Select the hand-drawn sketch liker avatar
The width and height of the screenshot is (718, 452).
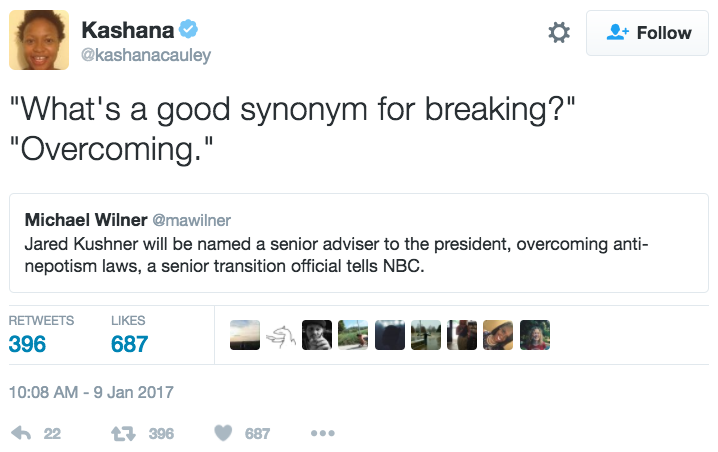(x=281, y=335)
